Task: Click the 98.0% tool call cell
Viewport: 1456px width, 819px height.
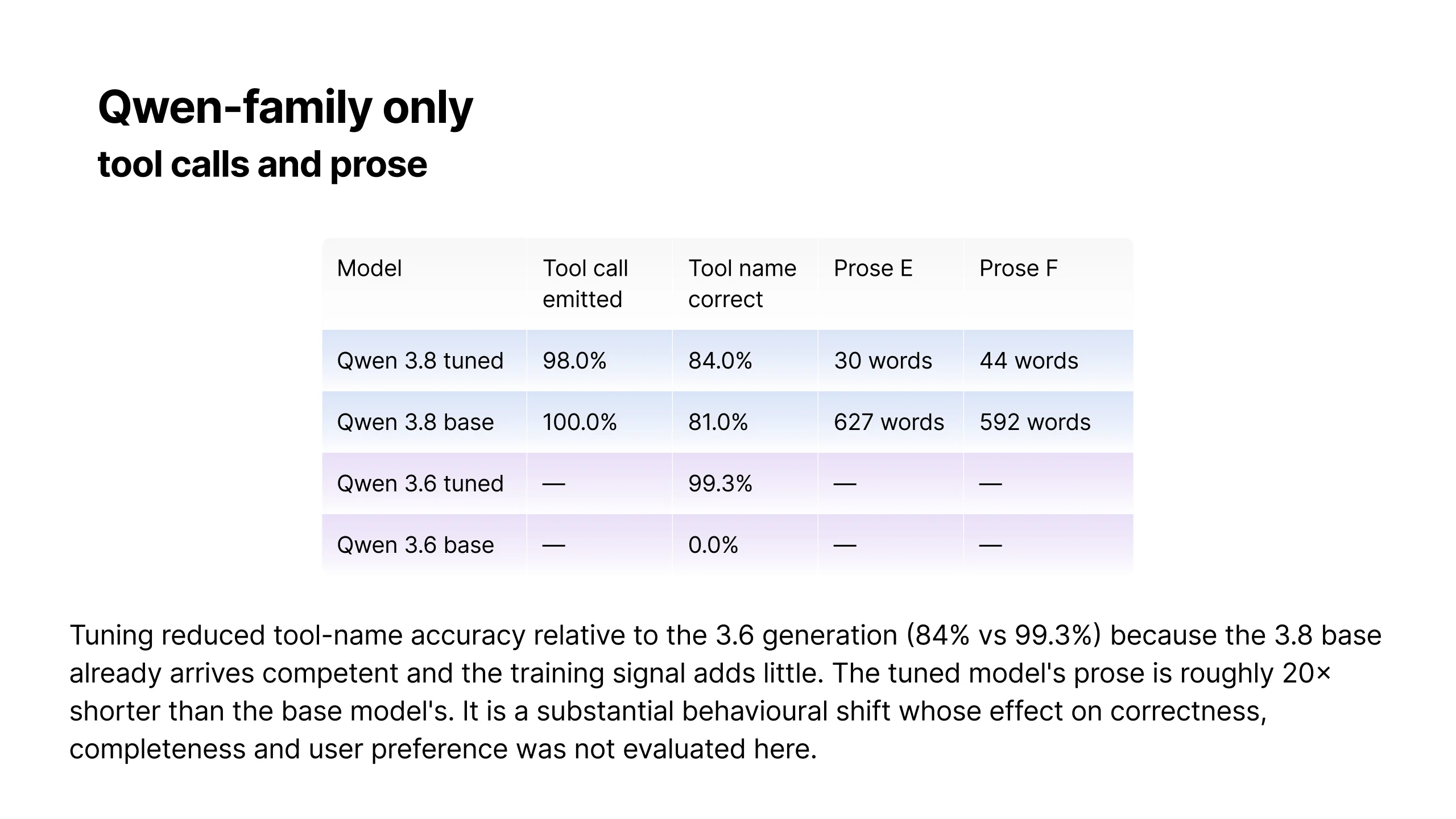Action: (574, 361)
